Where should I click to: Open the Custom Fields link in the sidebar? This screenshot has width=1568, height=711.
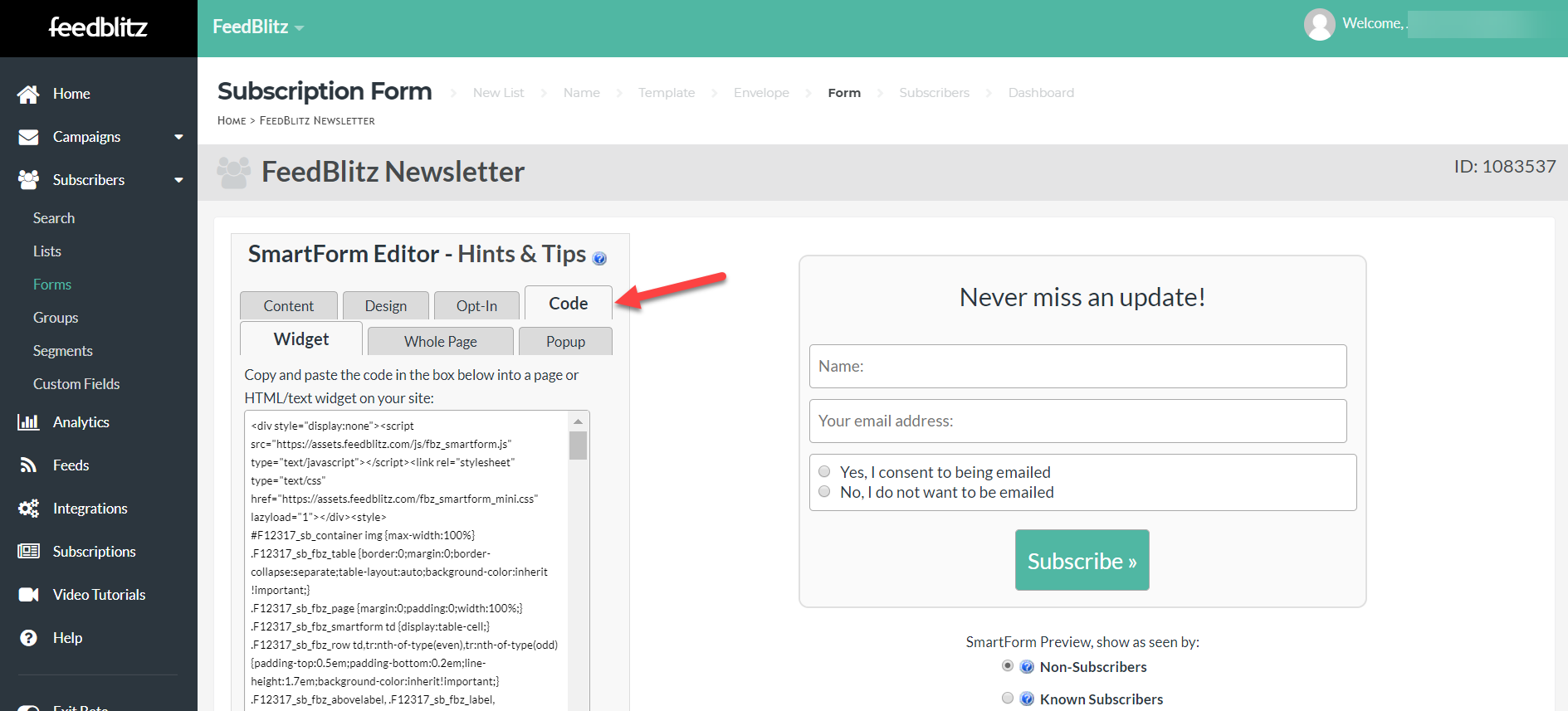[76, 384]
